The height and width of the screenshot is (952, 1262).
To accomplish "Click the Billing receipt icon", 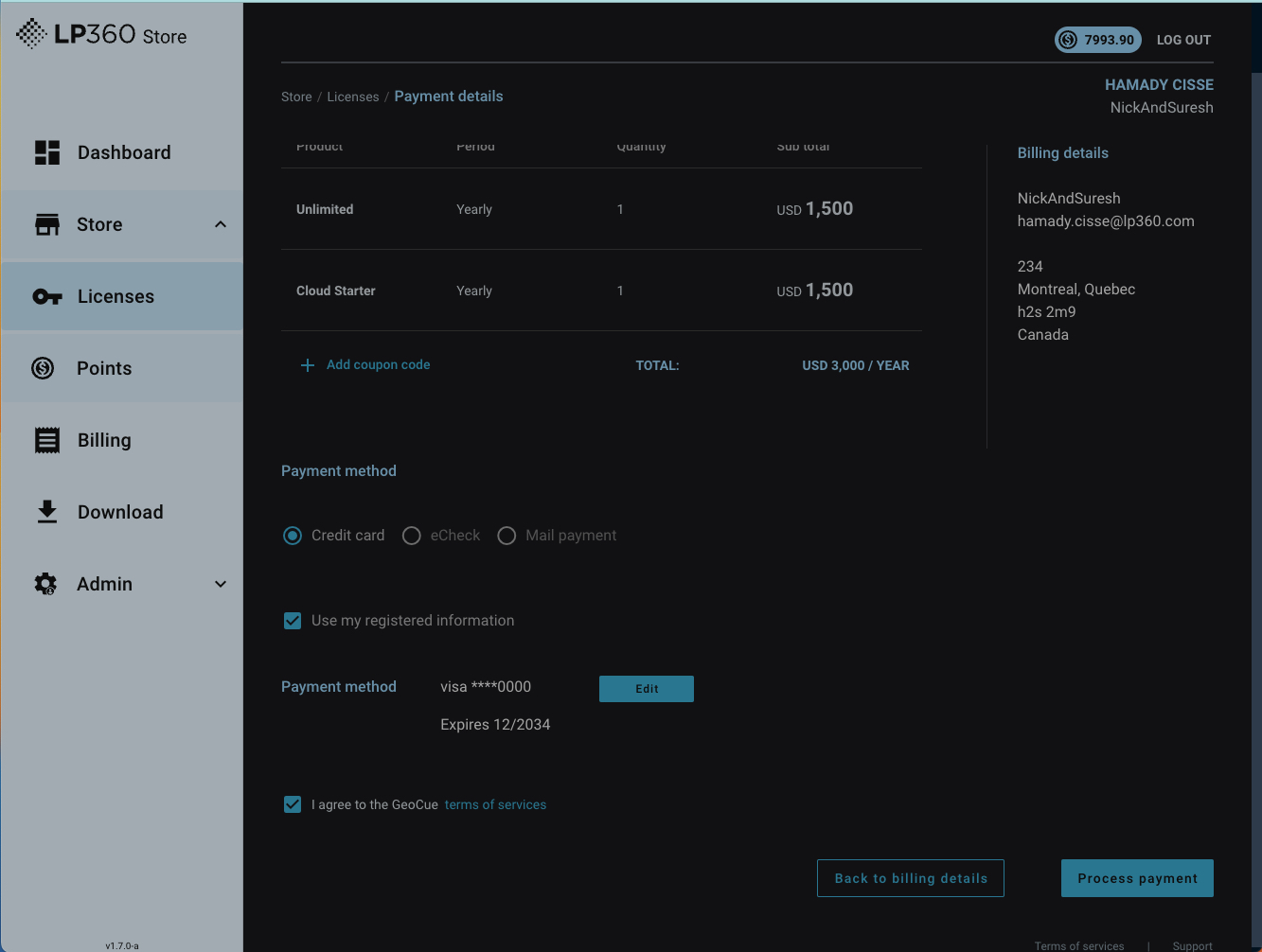I will (47, 440).
